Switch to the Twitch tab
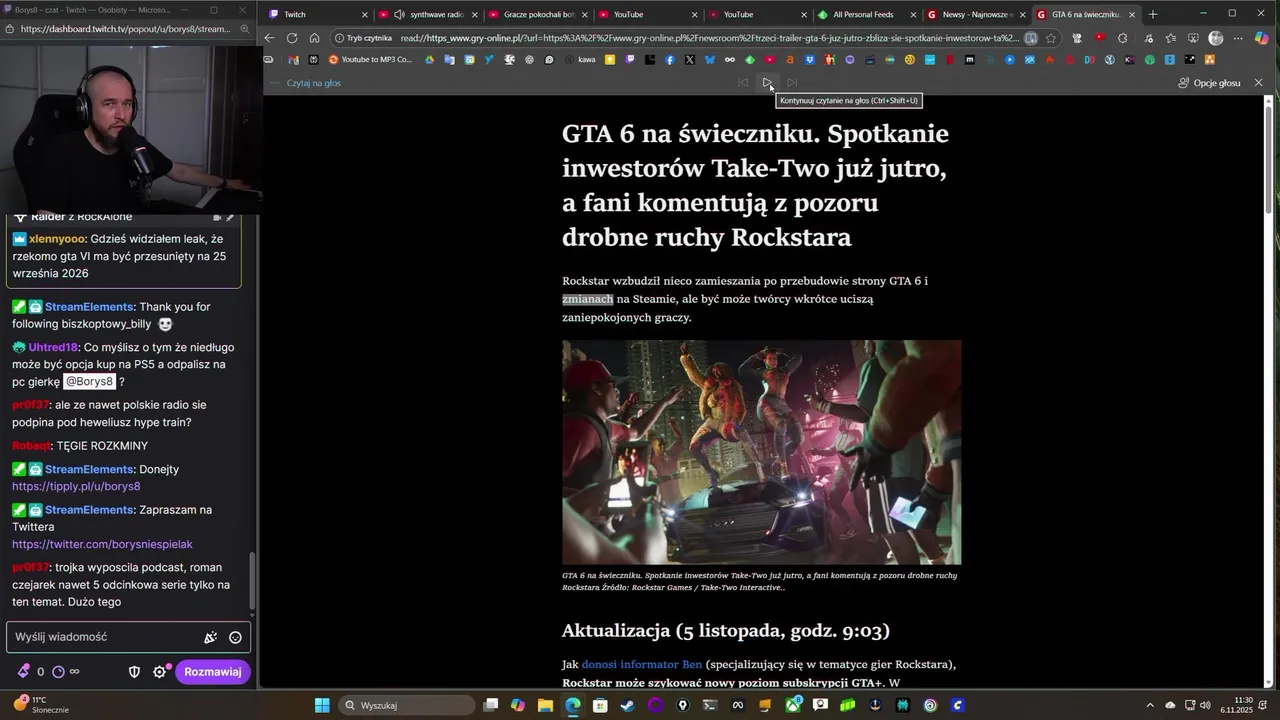 [316, 15]
